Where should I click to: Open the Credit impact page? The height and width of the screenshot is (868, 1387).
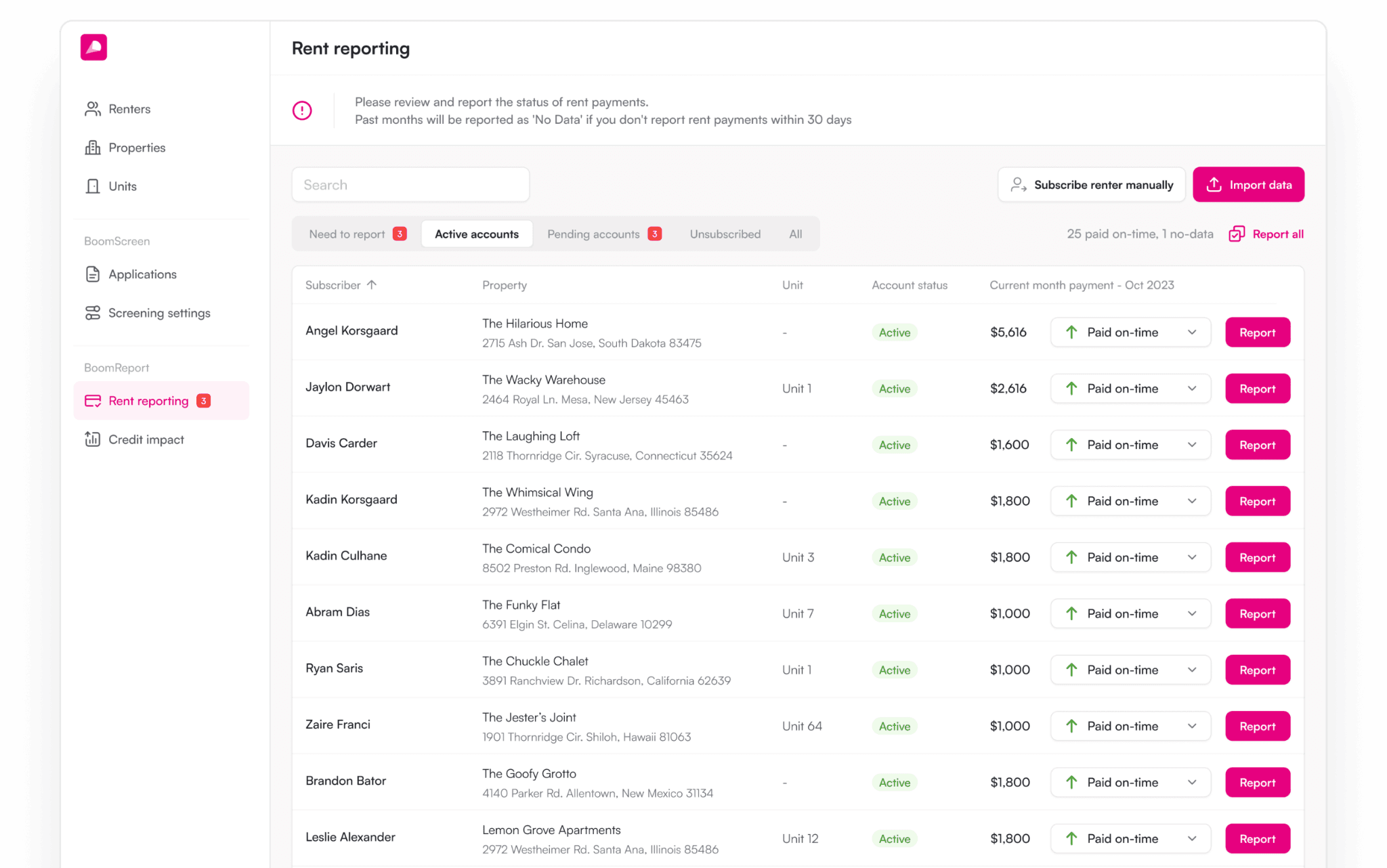146,439
